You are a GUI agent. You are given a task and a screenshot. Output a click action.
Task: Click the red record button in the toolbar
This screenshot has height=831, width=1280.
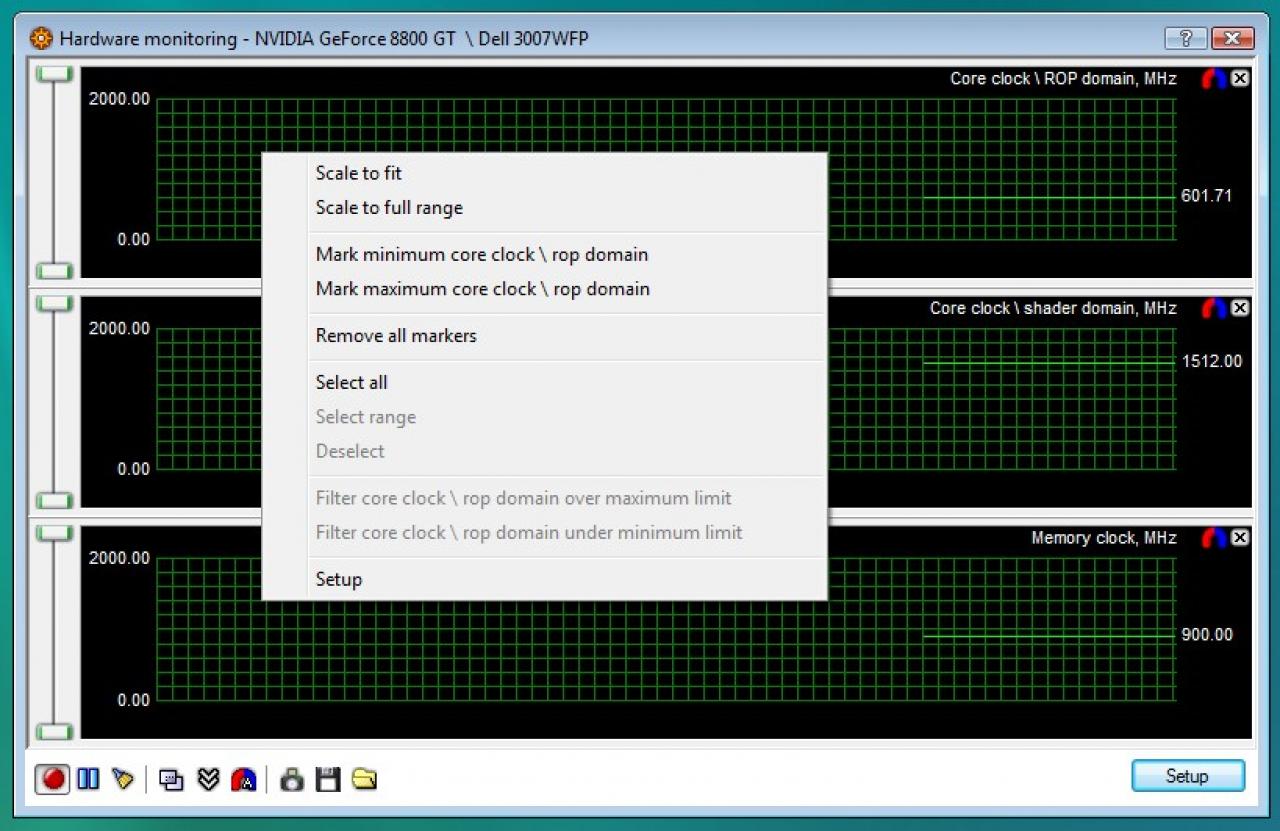tap(53, 778)
